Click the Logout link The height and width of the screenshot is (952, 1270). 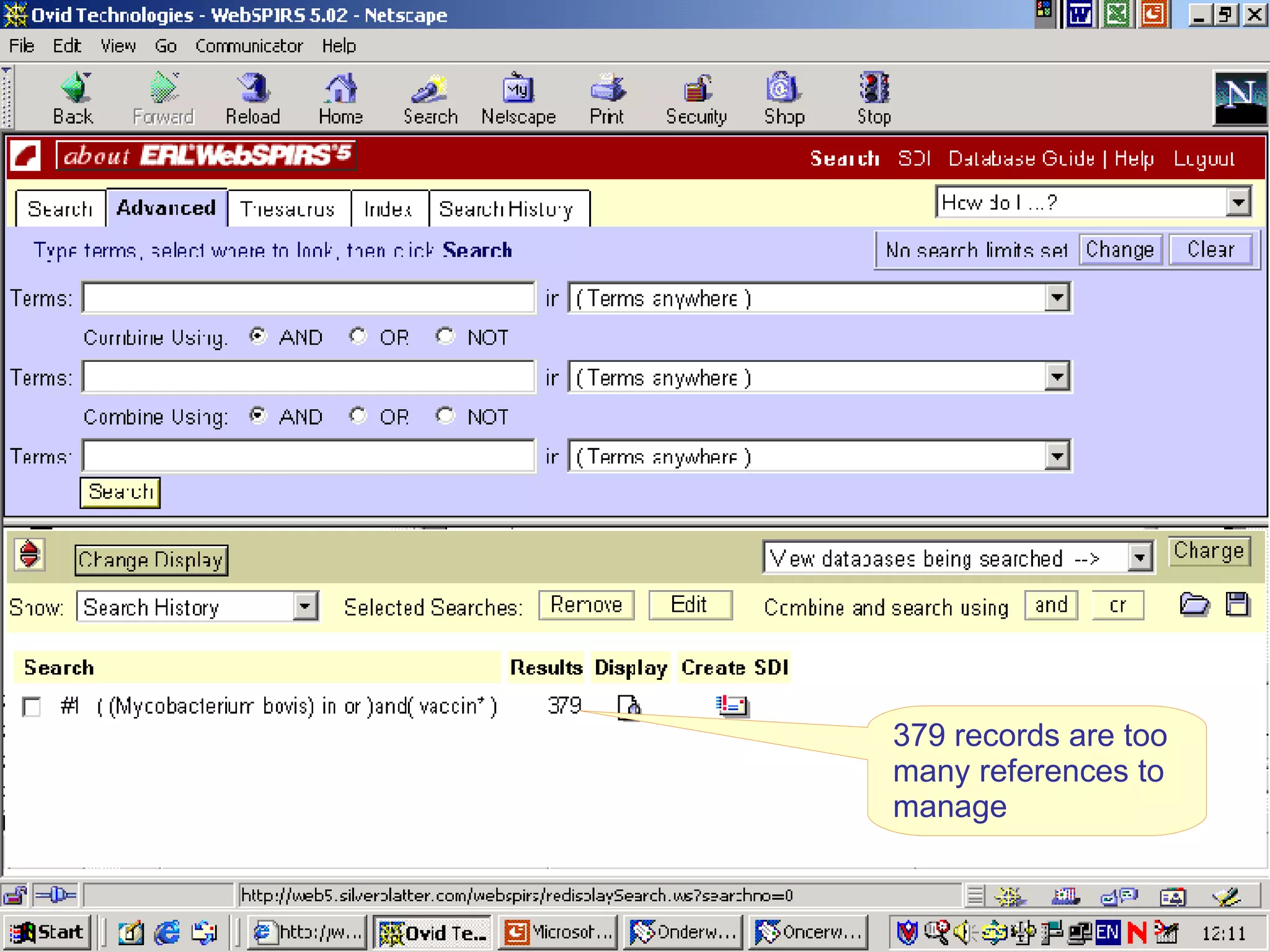pos(1204,159)
